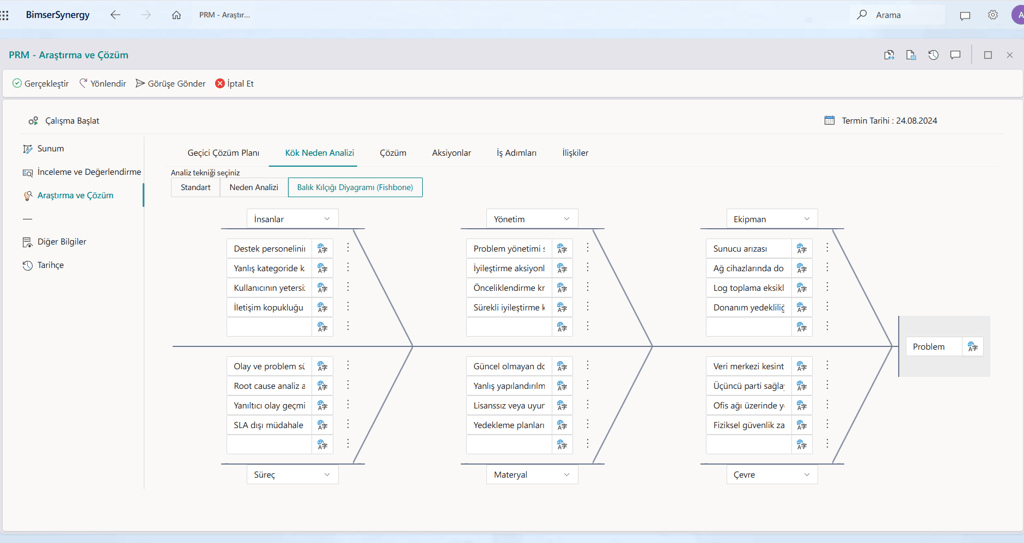Screen dimensions: 1024x543
Task: Open options menu for Destek personelinin row
Action: [x=348, y=248]
